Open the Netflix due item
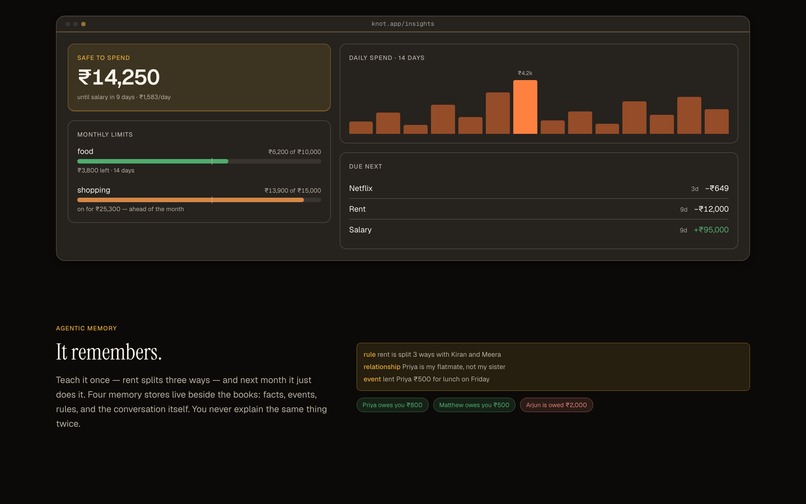The height and width of the screenshot is (504, 806). [539, 188]
